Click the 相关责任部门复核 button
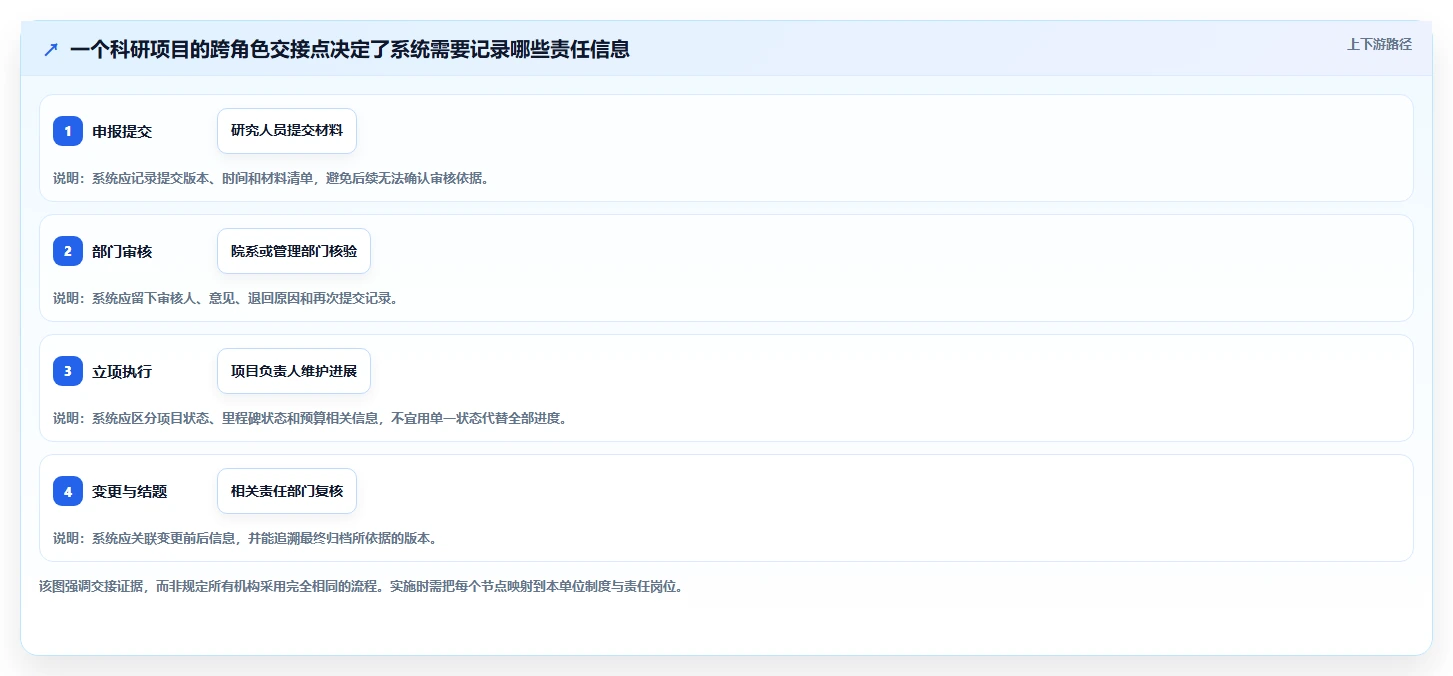1453x676 pixels. point(287,491)
